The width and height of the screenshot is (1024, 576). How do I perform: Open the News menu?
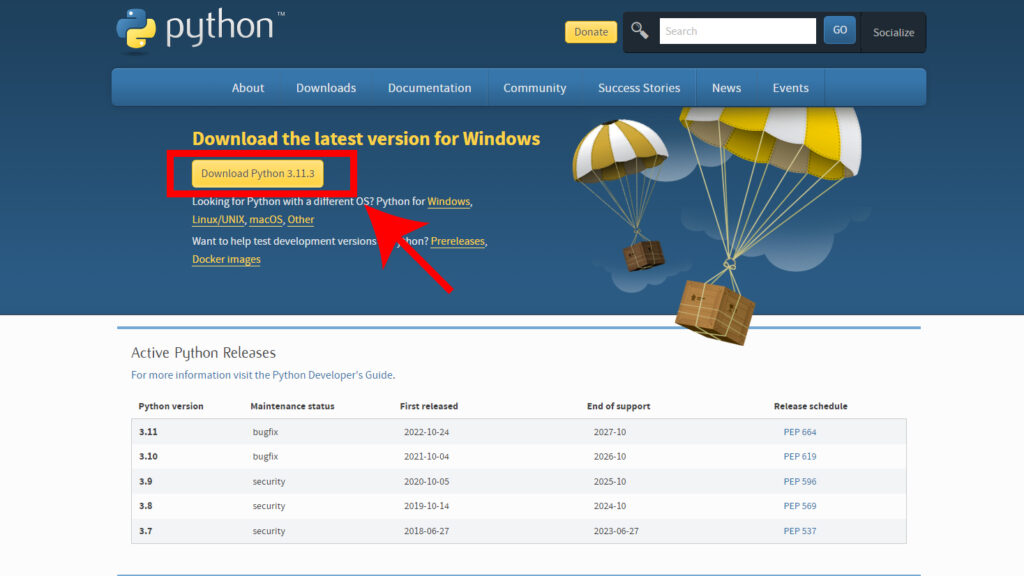726,88
